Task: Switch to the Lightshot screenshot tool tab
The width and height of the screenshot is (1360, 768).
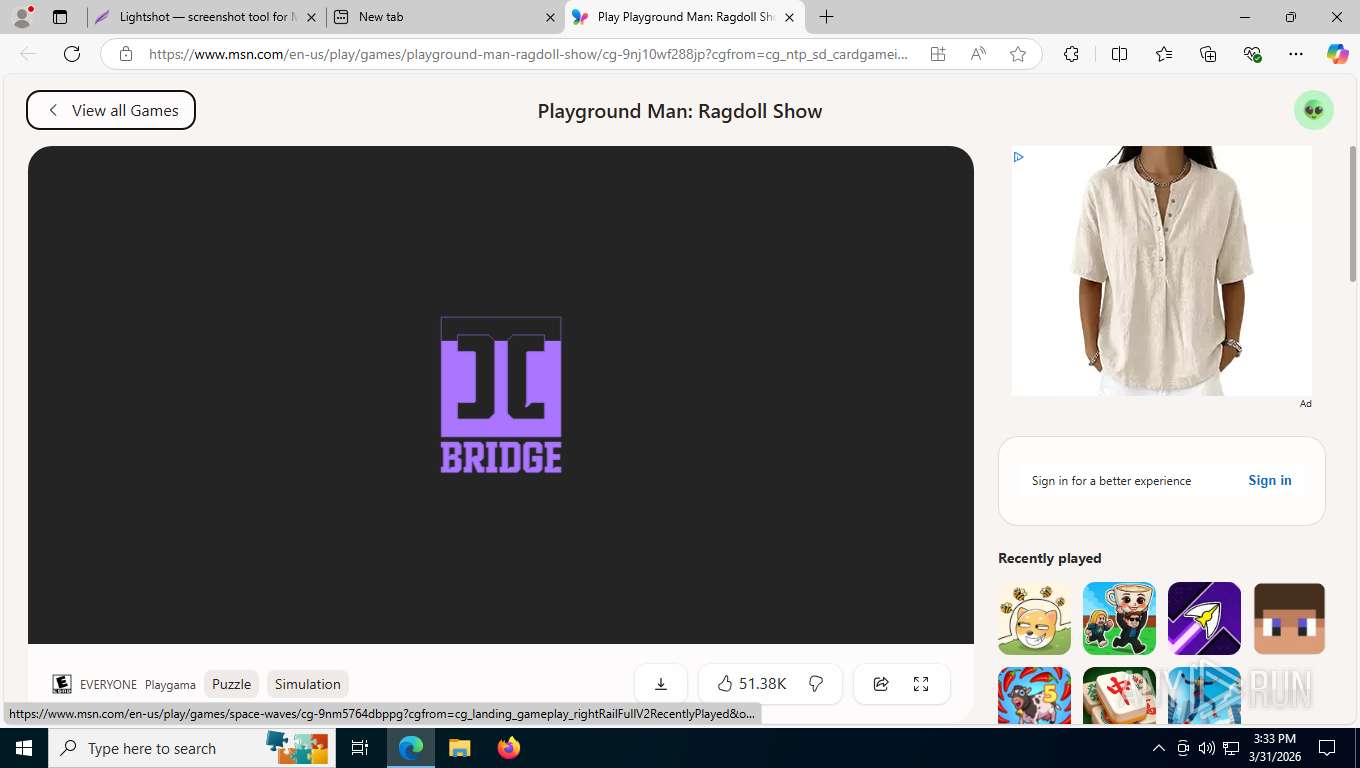Action: 206,17
